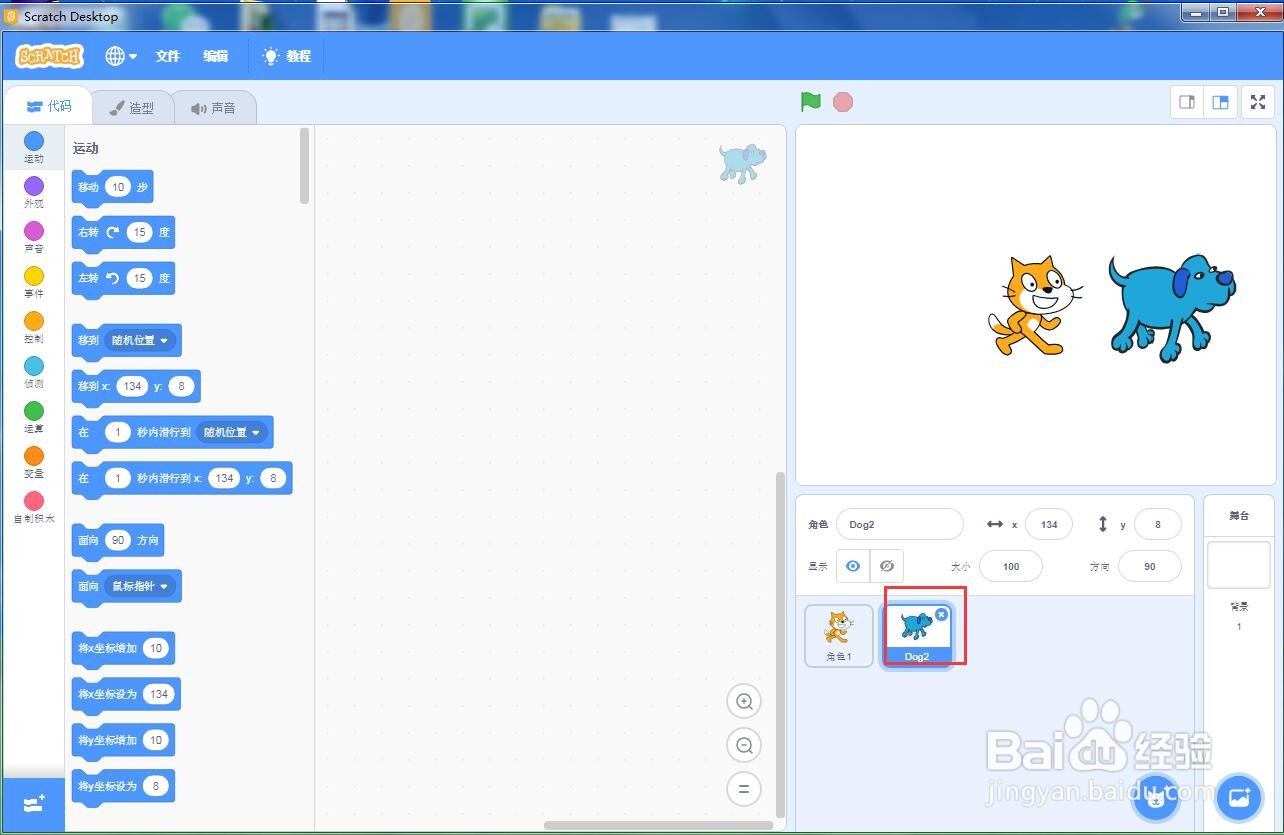Select the 控制 block category

(x=34, y=327)
